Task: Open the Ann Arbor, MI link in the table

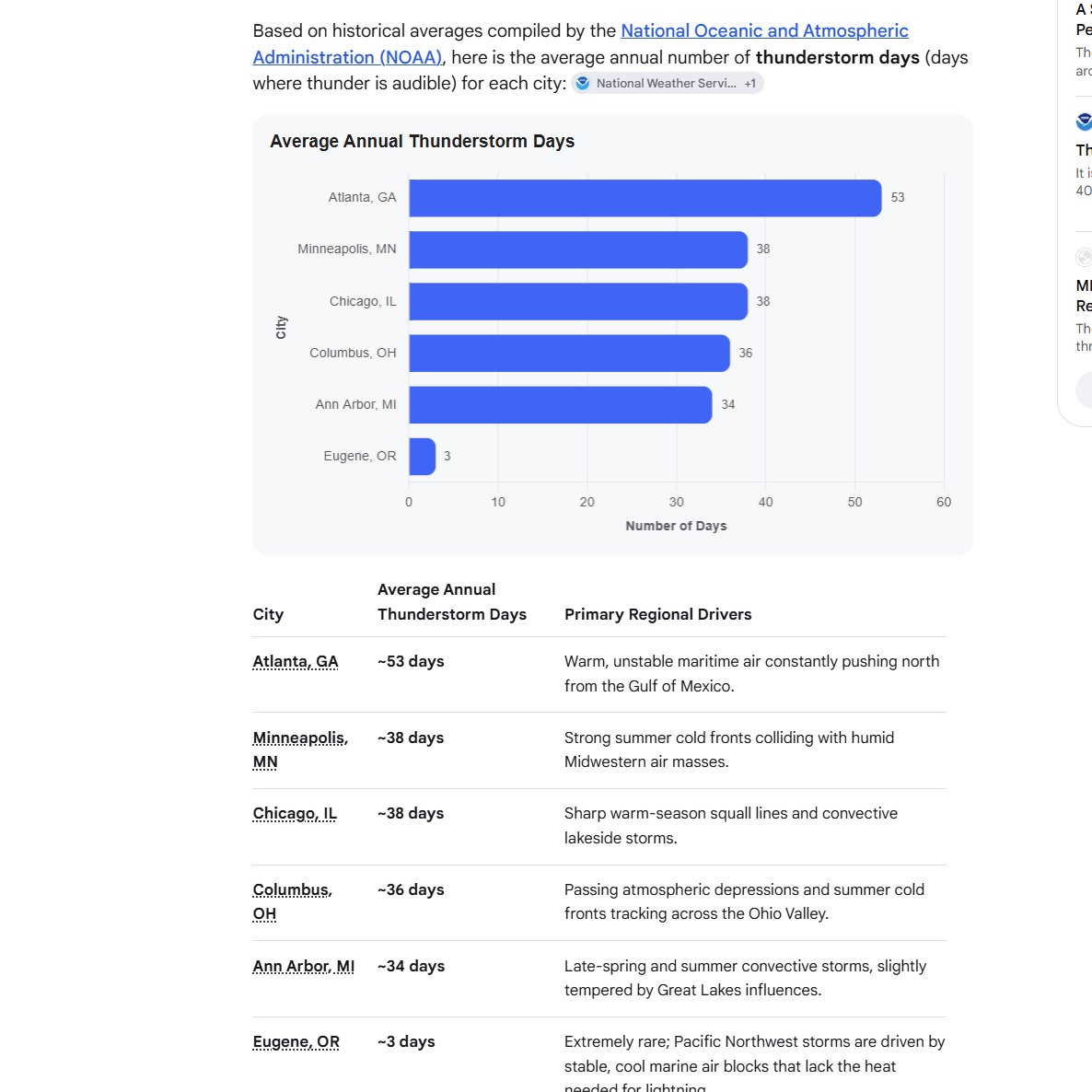Action: 304,966
